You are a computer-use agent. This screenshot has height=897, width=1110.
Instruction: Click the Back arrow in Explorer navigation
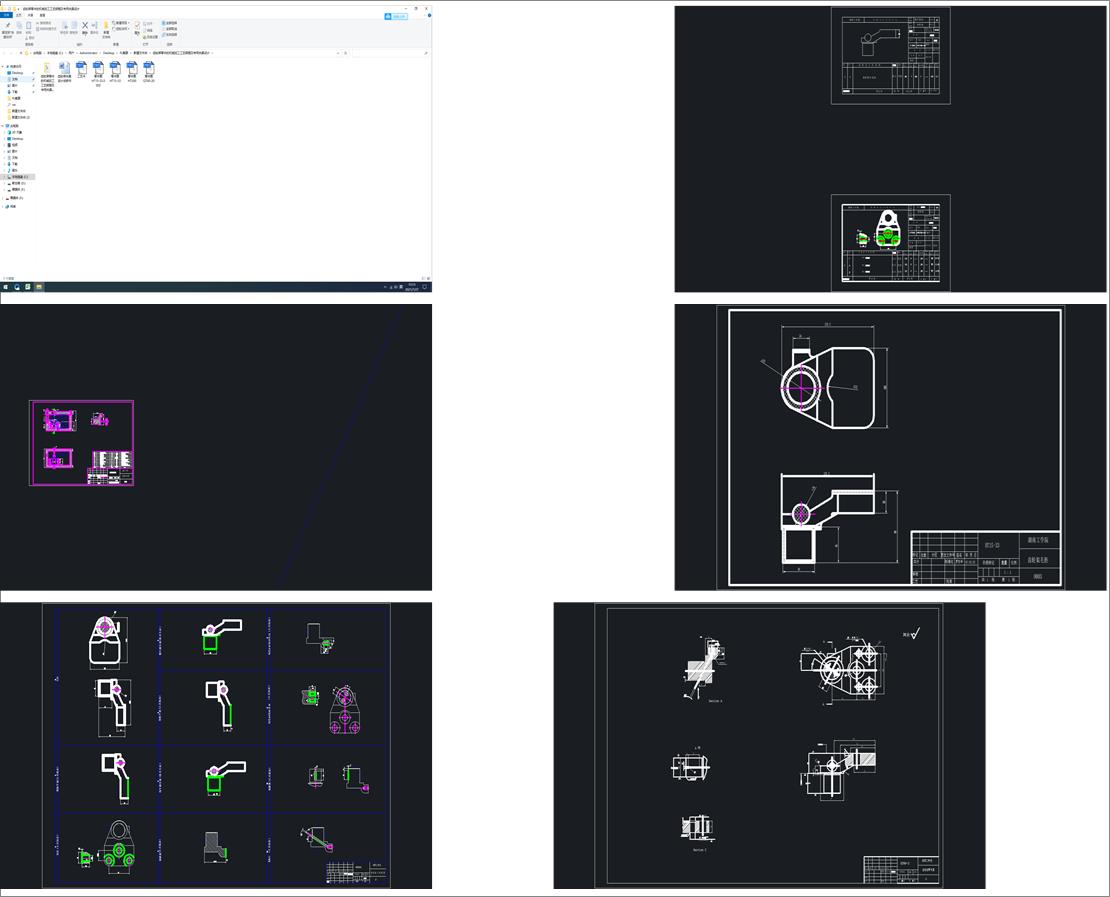click(4, 53)
